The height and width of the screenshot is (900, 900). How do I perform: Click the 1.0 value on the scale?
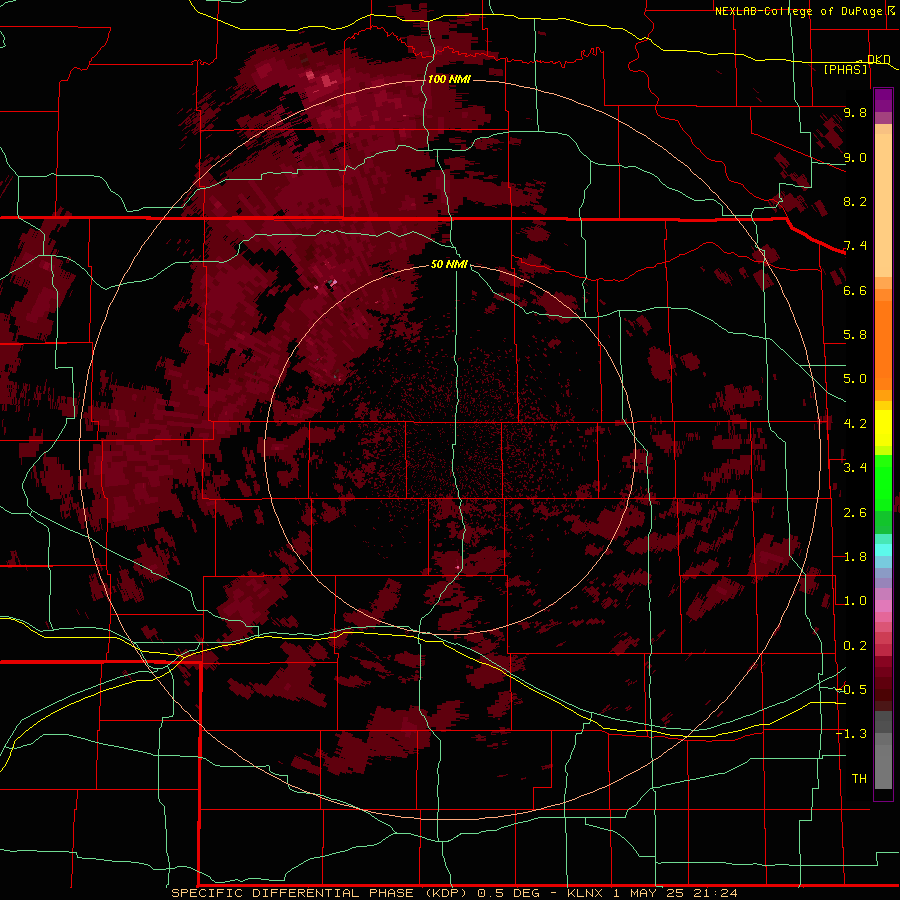click(855, 602)
